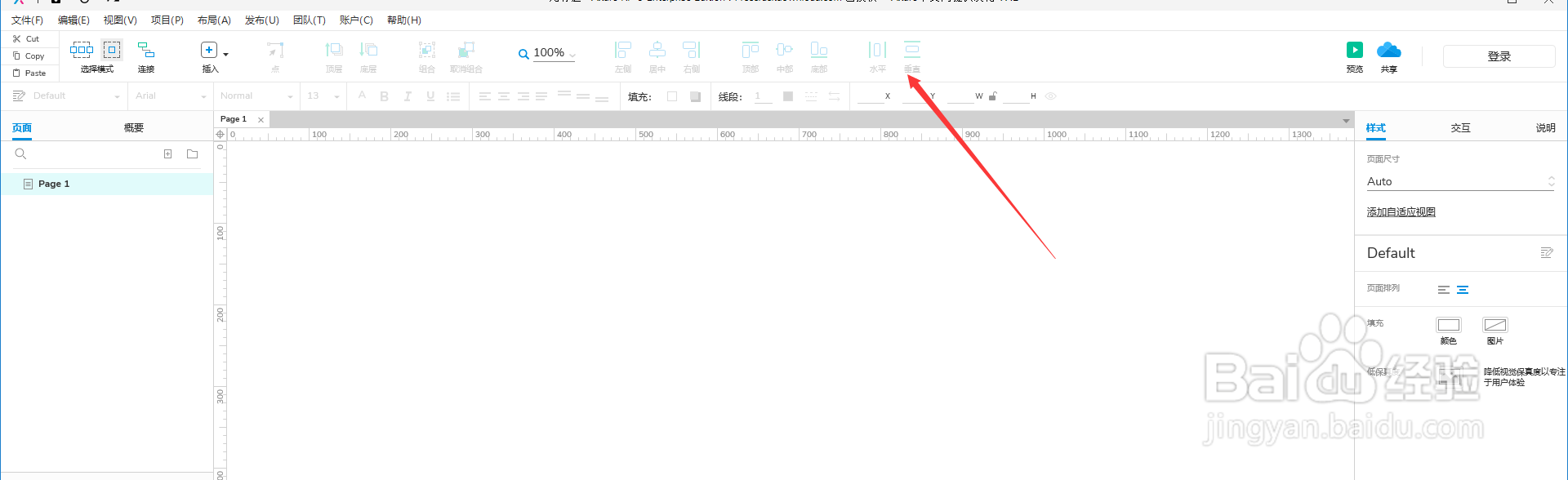Screen dimensions: 1568x480
Task: Click the 垂直 distribute vertically icon
Action: 912,50
